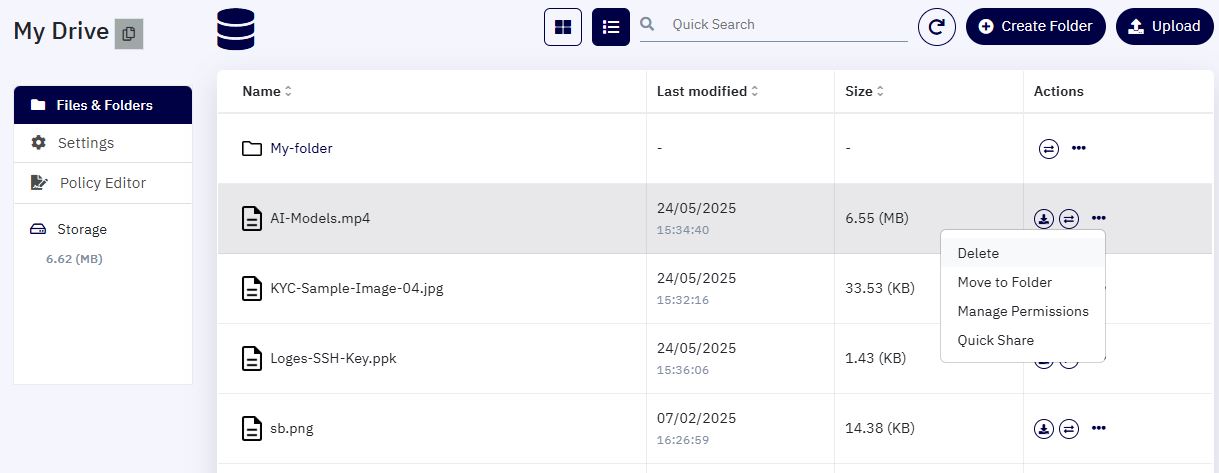Click Create Folder button

point(1035,27)
